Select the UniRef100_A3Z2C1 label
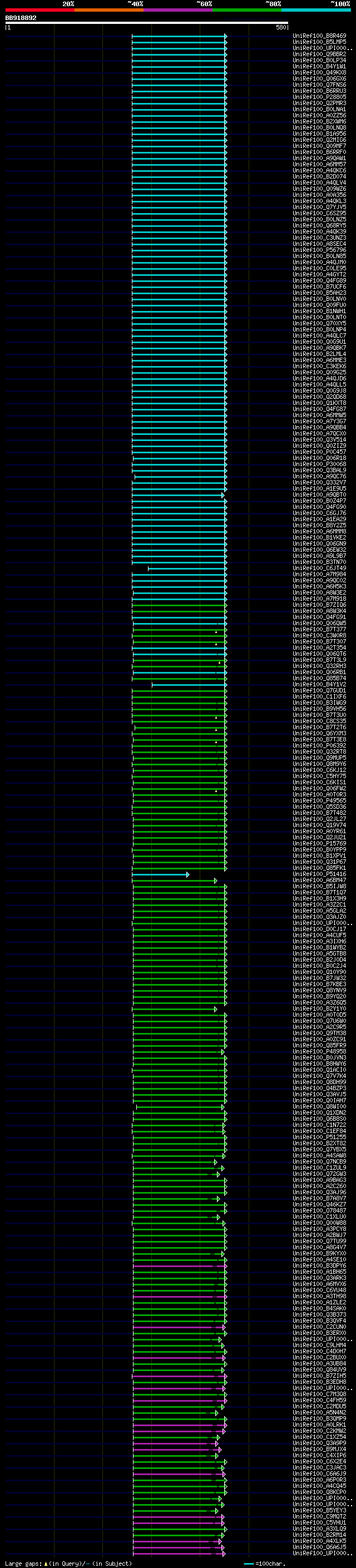Image resolution: width=356 pixels, height=1568 pixels. tap(319, 904)
